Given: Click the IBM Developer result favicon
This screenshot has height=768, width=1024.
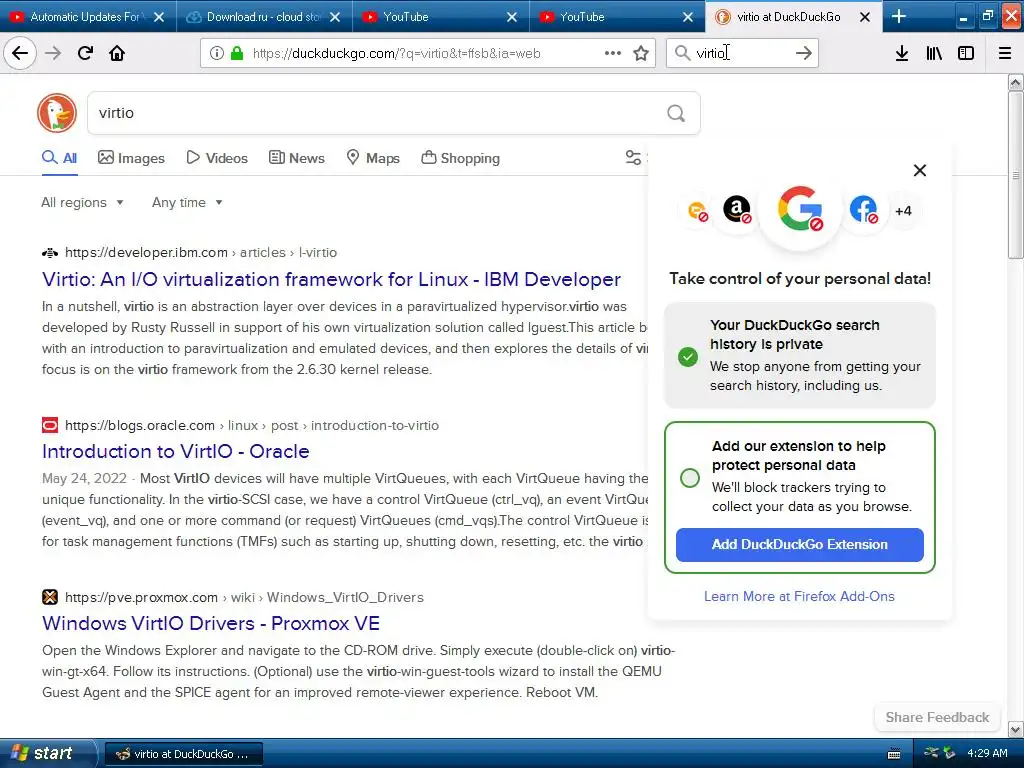Looking at the screenshot, I should (50, 253).
